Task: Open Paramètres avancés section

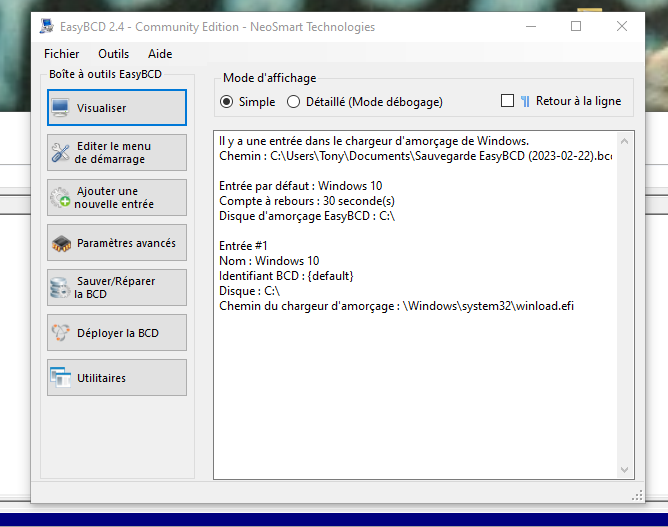Action: pyautogui.click(x=117, y=242)
